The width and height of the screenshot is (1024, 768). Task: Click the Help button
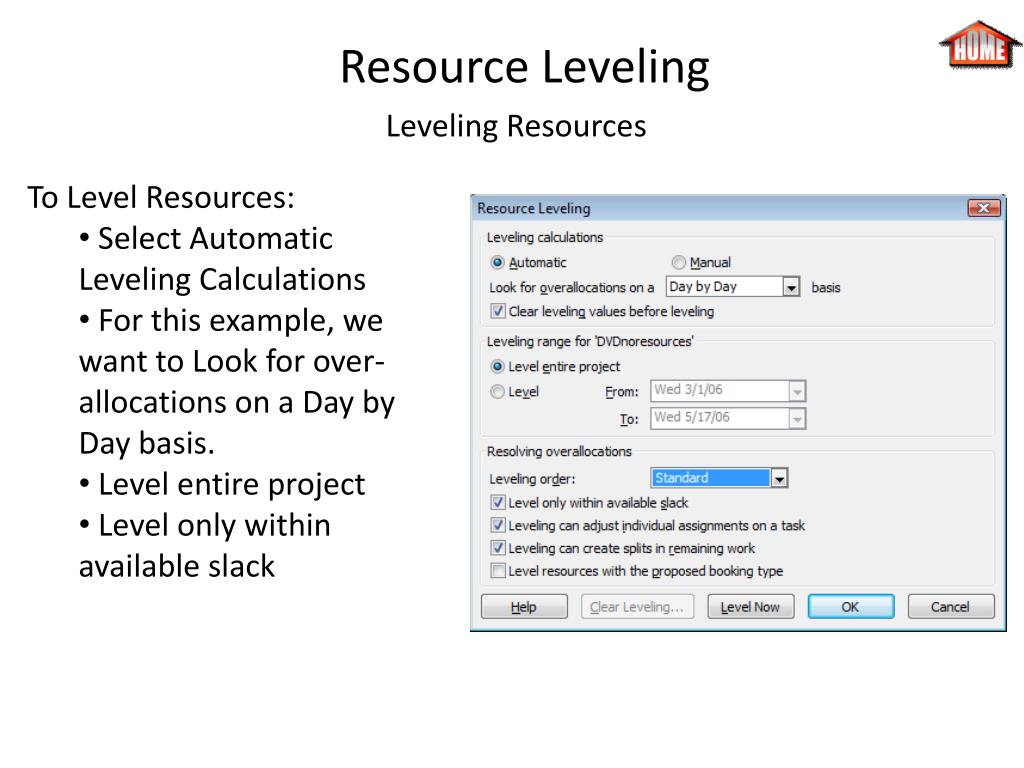524,607
